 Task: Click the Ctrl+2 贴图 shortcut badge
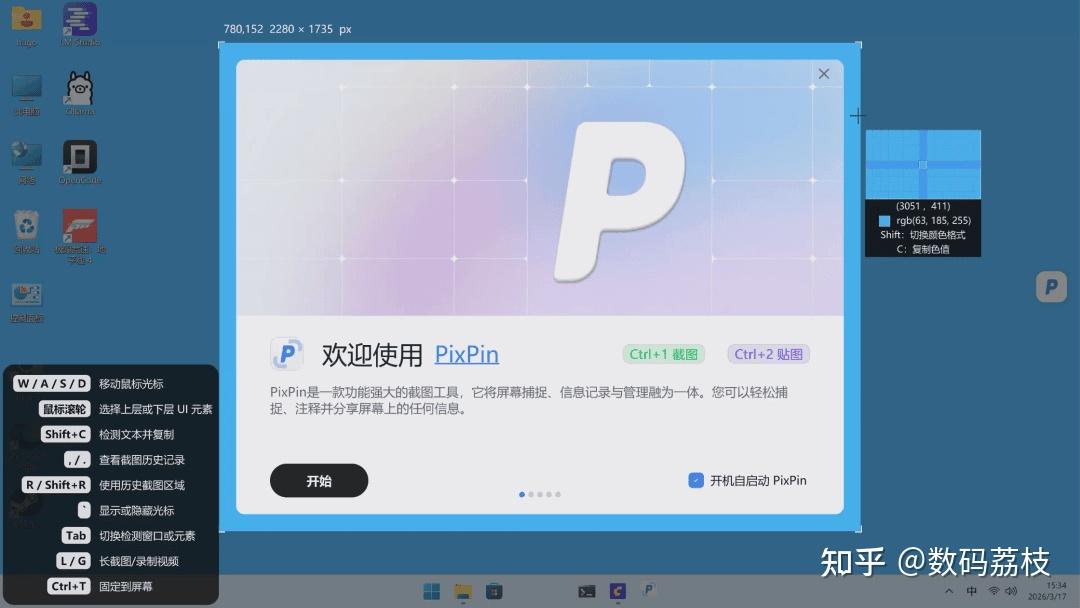769,354
